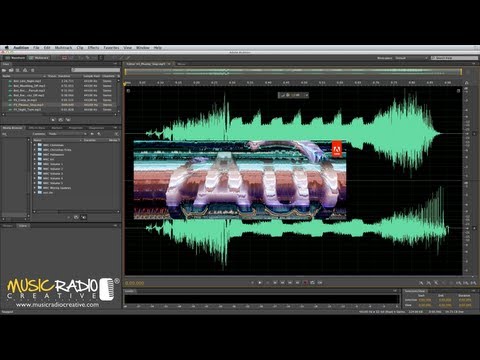Open the Workspace dropdown
Viewport: 480px width, 360px height.
click(x=411, y=58)
